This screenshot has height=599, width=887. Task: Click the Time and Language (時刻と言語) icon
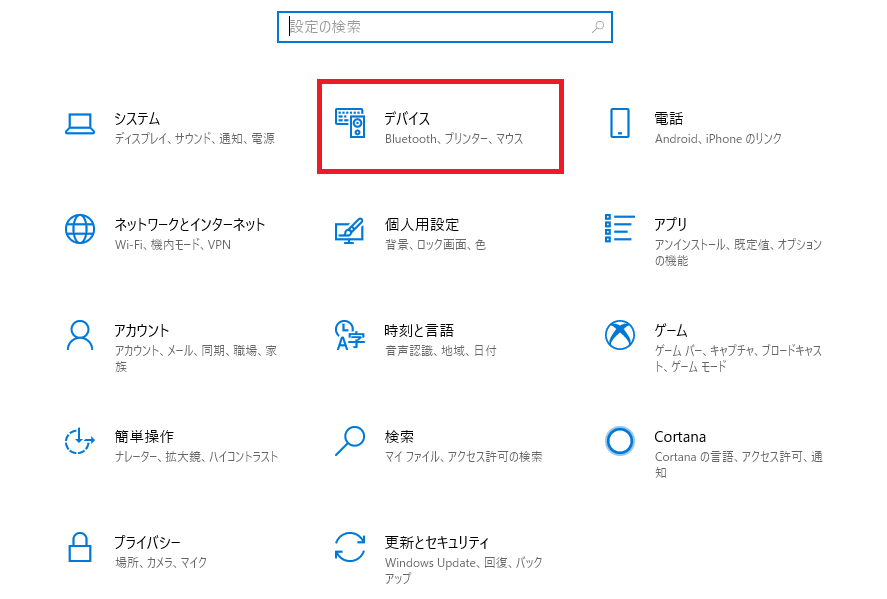point(350,336)
